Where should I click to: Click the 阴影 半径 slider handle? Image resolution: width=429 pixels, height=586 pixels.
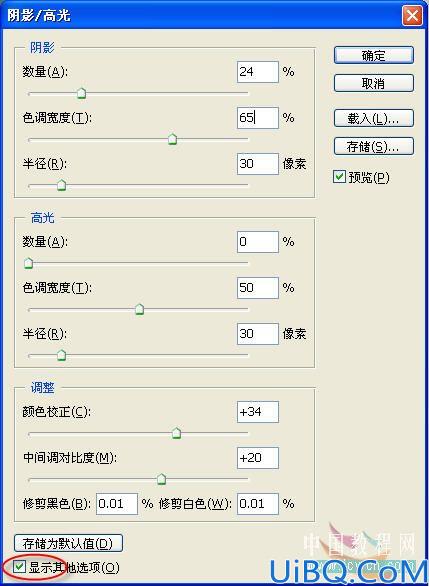61,185
